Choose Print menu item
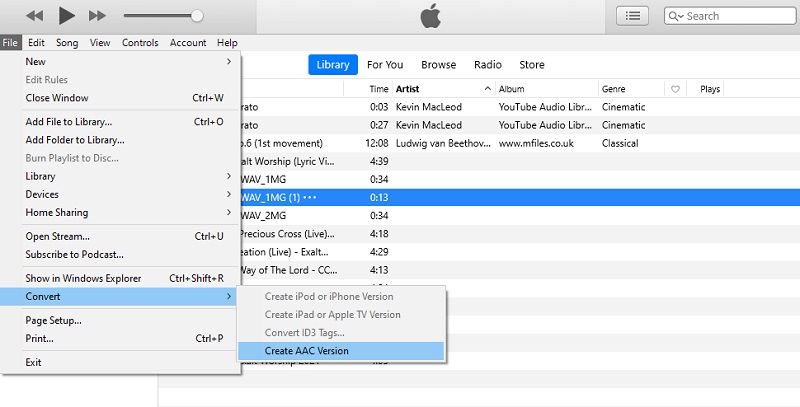The height and width of the screenshot is (407, 800). 120,339
